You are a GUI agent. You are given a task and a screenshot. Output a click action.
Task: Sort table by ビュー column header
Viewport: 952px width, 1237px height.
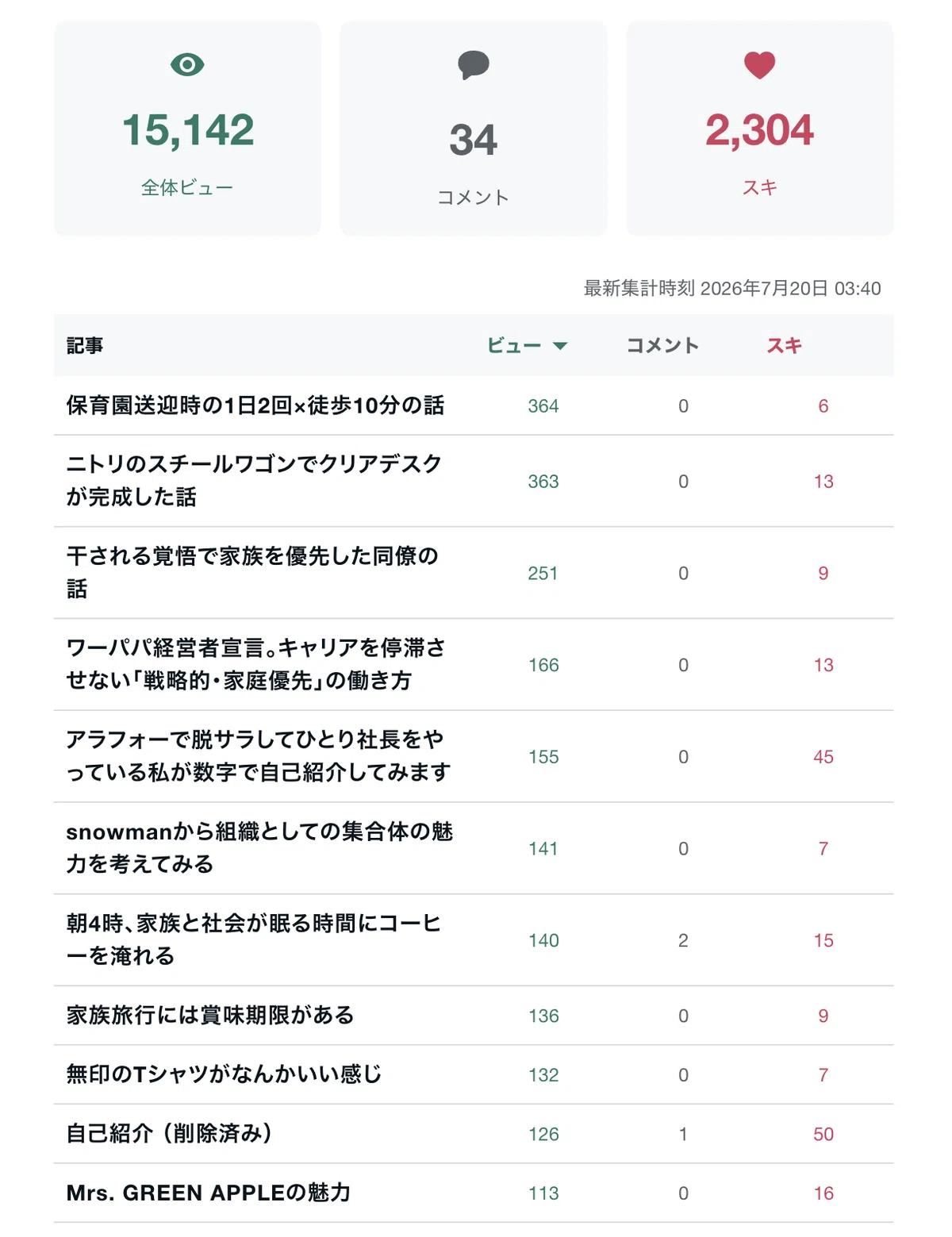point(514,345)
